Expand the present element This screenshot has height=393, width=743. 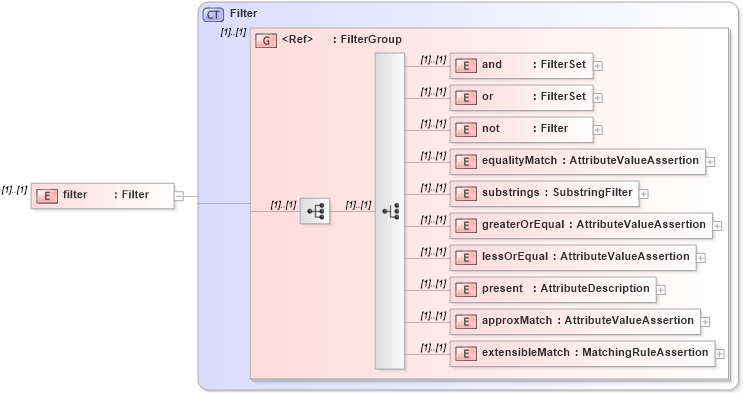(x=661, y=290)
